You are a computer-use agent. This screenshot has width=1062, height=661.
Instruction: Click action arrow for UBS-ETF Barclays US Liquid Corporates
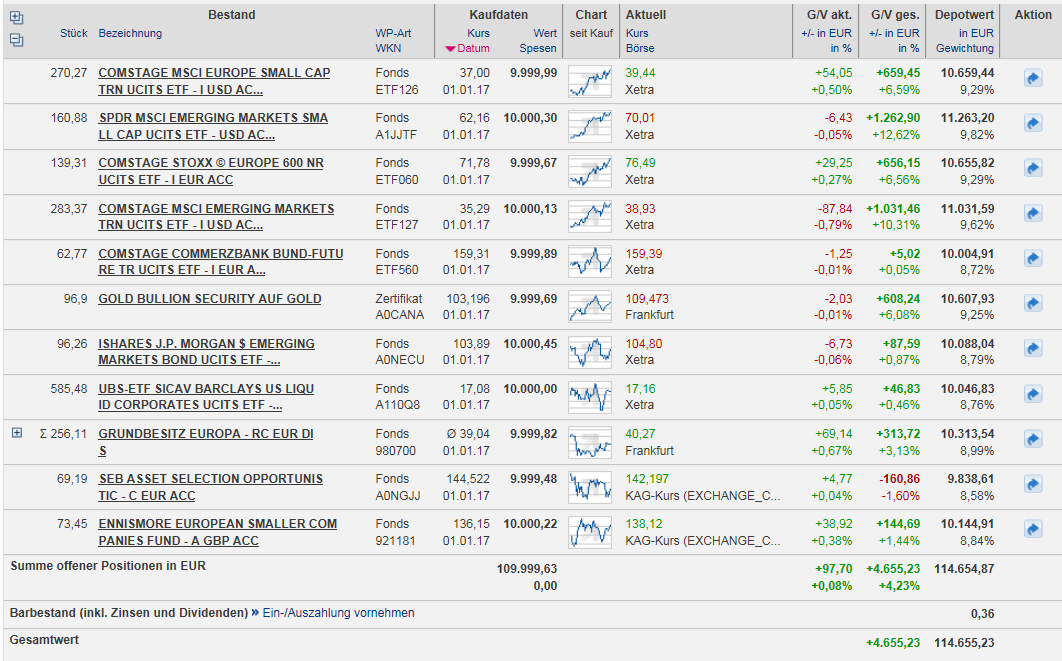(x=1033, y=394)
